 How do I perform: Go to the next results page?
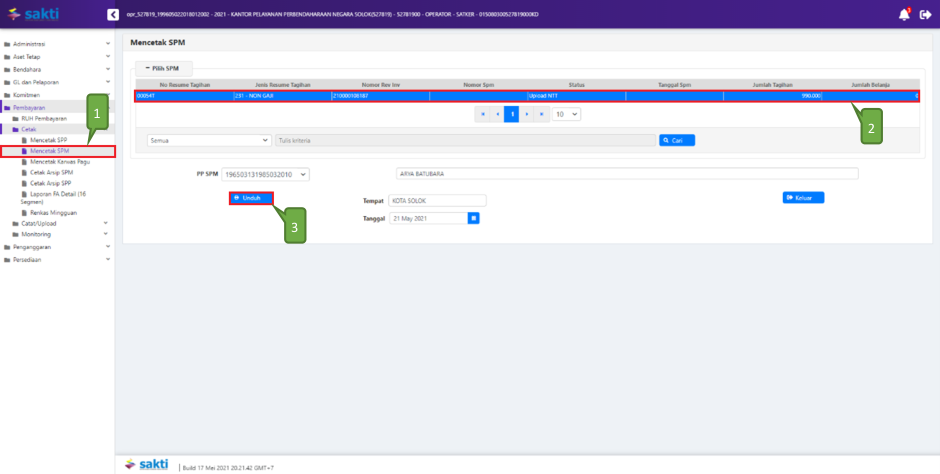tap(526, 115)
